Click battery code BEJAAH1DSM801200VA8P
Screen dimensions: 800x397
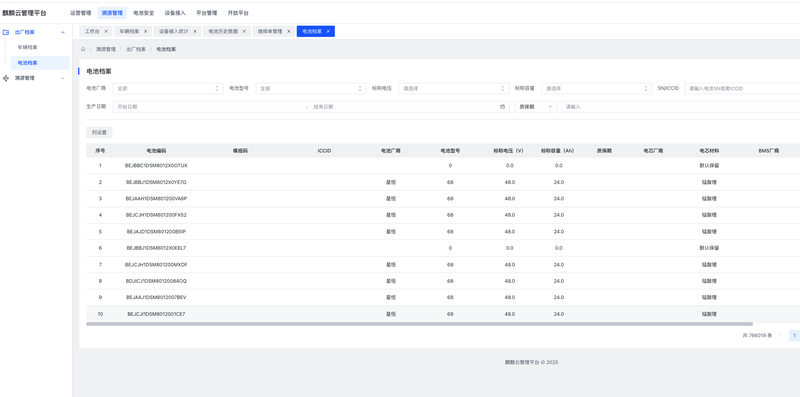click(156, 198)
